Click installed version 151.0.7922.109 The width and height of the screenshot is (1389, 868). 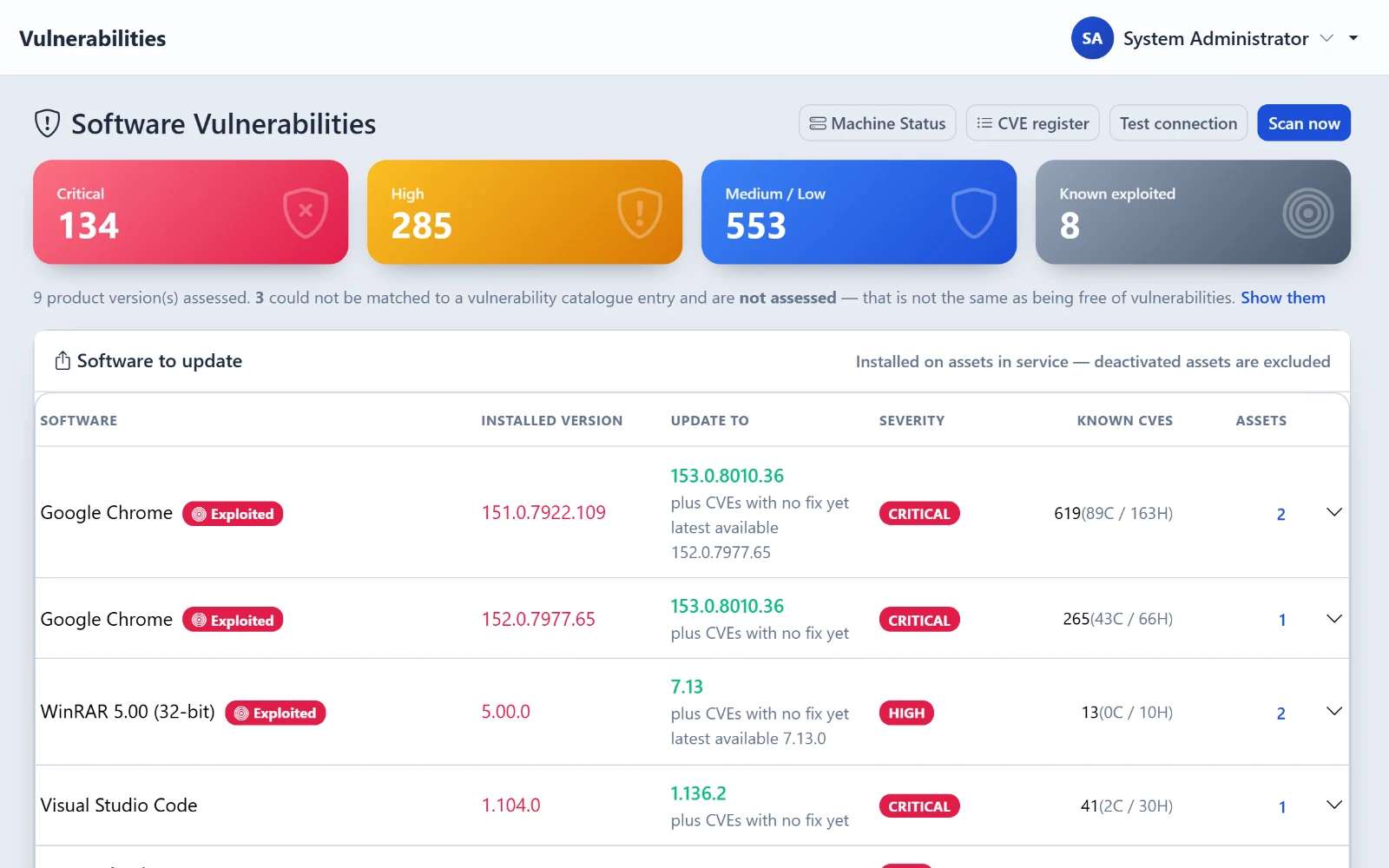point(543,513)
